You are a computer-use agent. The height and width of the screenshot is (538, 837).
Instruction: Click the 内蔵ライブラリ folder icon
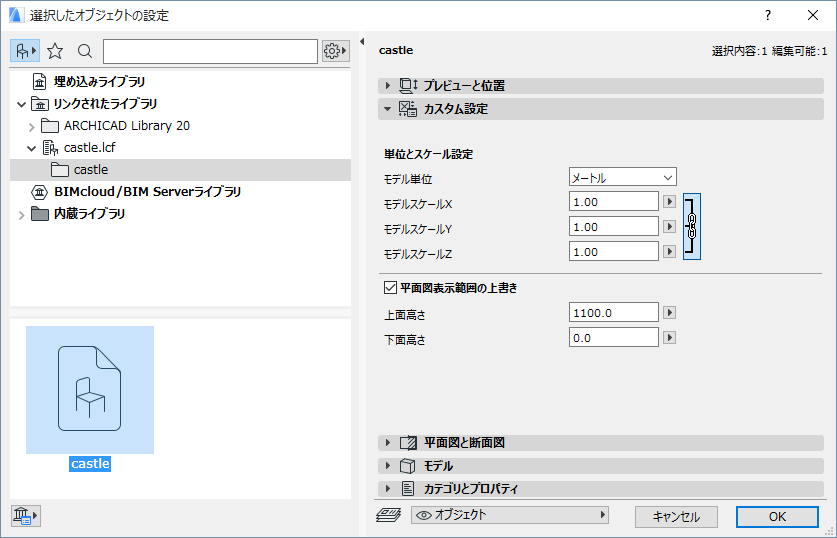[x=40, y=213]
